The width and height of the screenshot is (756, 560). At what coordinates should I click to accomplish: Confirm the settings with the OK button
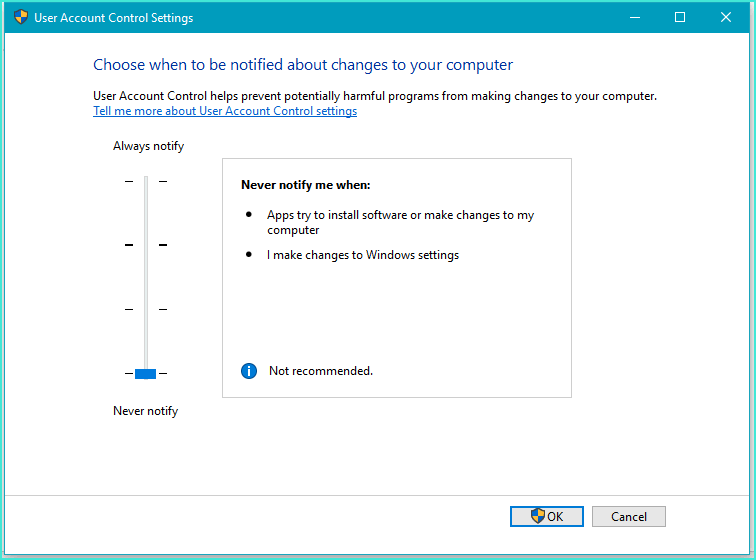click(547, 517)
